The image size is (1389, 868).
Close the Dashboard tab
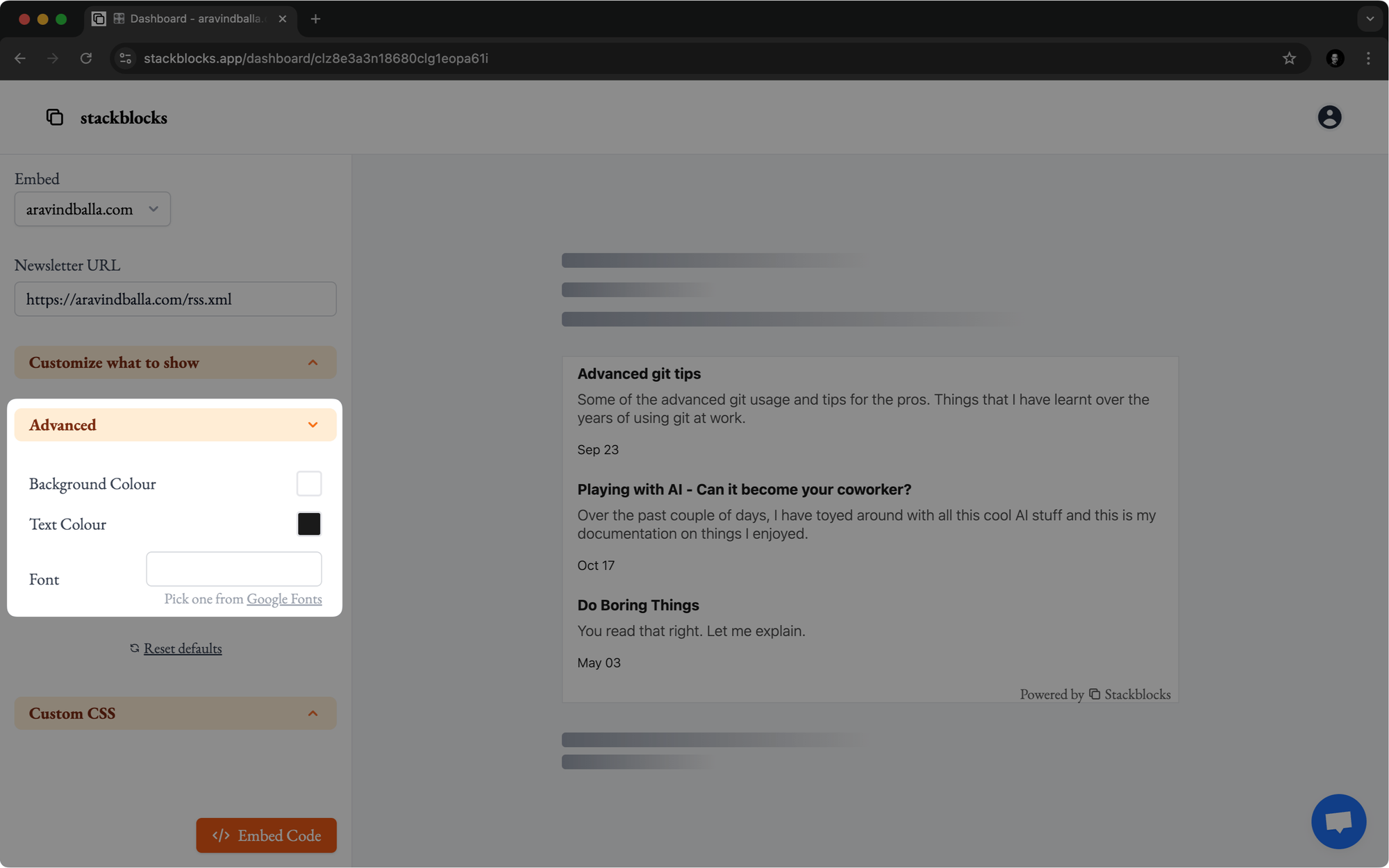(x=283, y=19)
